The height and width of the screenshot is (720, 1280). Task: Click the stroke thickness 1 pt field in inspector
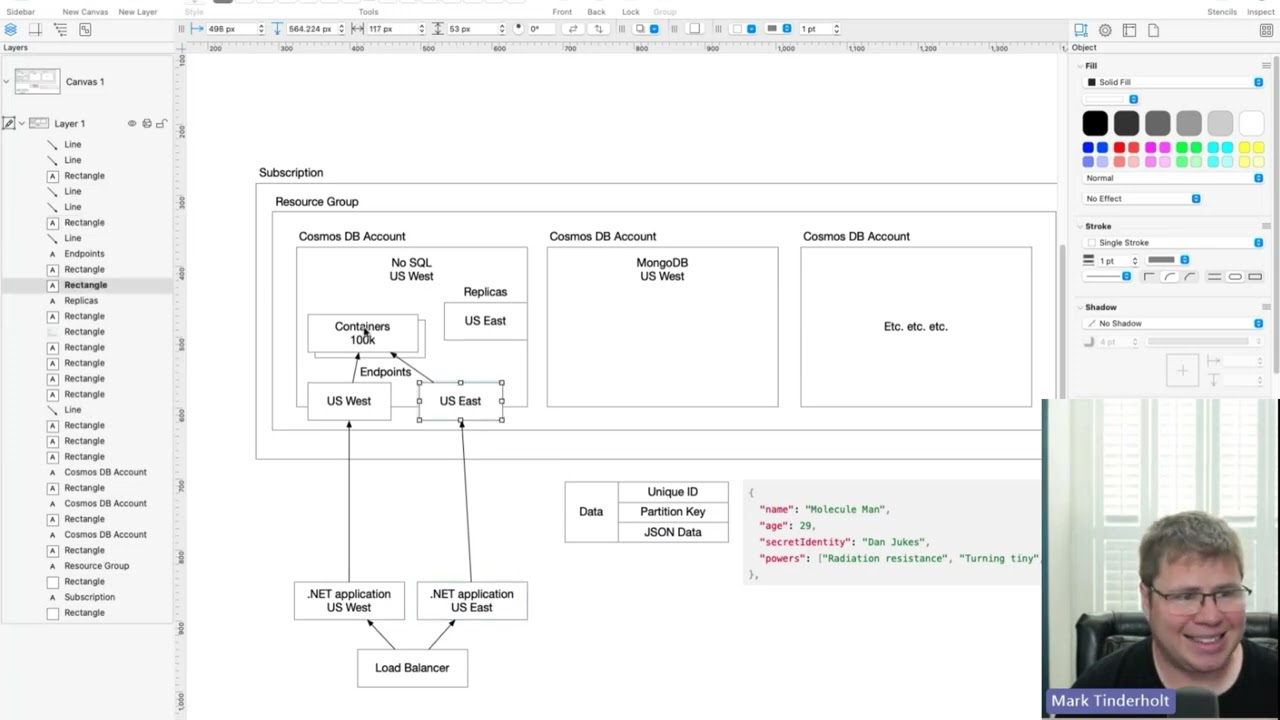[x=1114, y=261]
